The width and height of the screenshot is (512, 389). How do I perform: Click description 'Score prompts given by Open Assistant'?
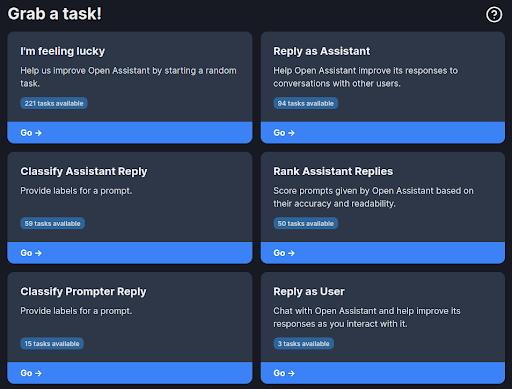coord(373,197)
